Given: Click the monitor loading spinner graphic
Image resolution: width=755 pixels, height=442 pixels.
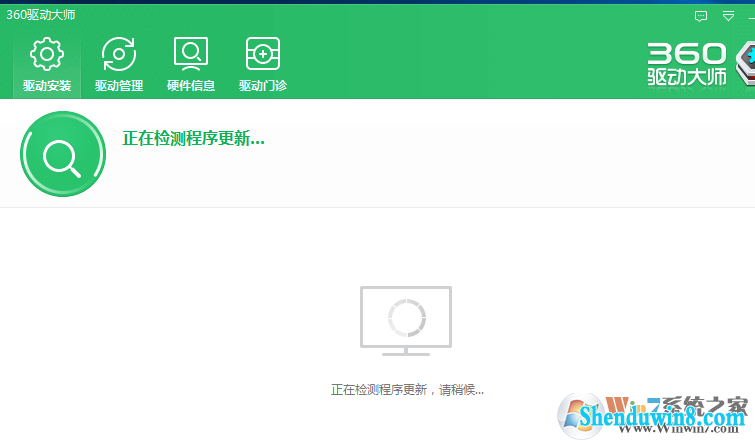Looking at the screenshot, I should point(406,321).
